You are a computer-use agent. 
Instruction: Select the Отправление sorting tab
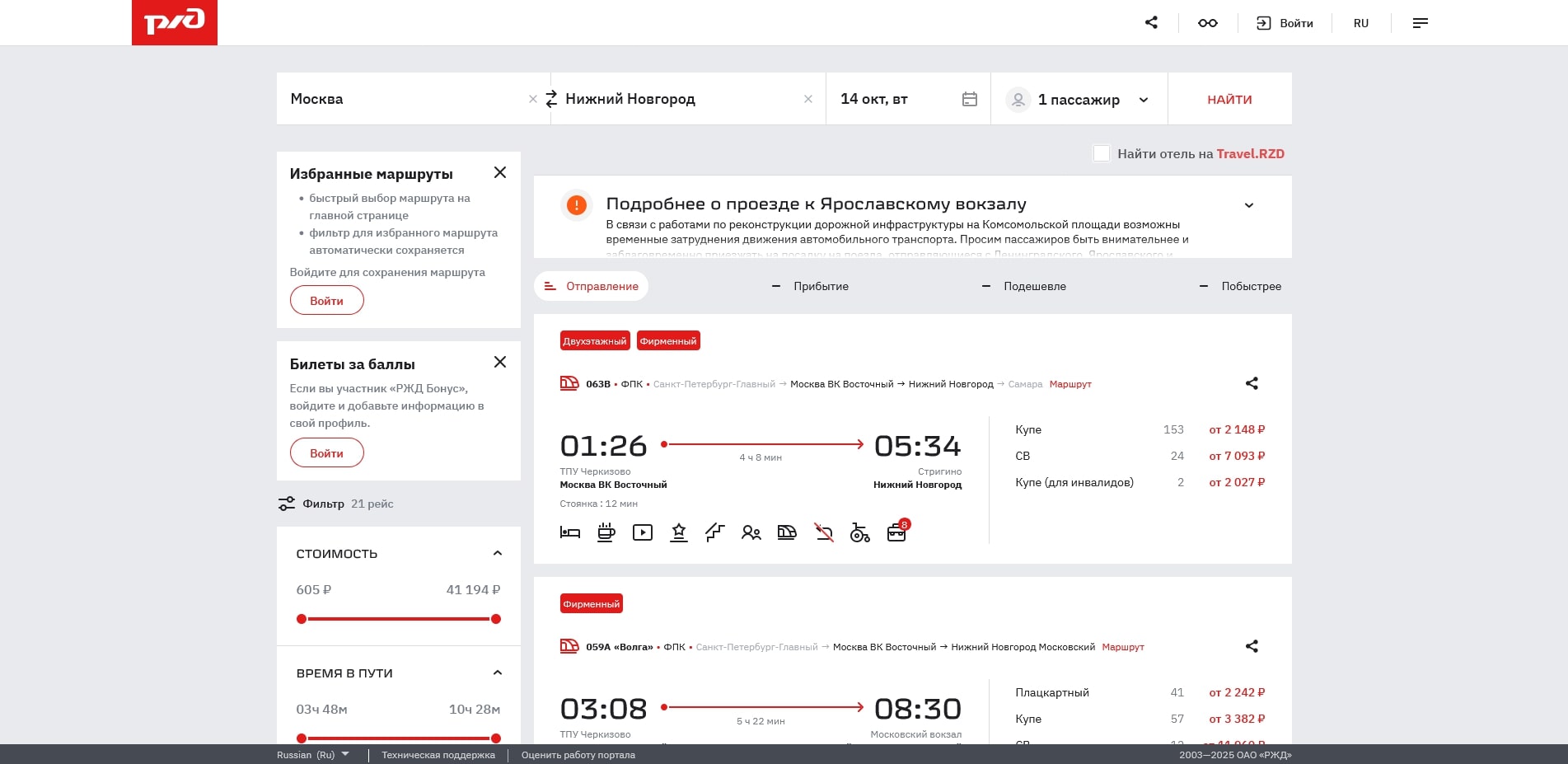point(592,286)
